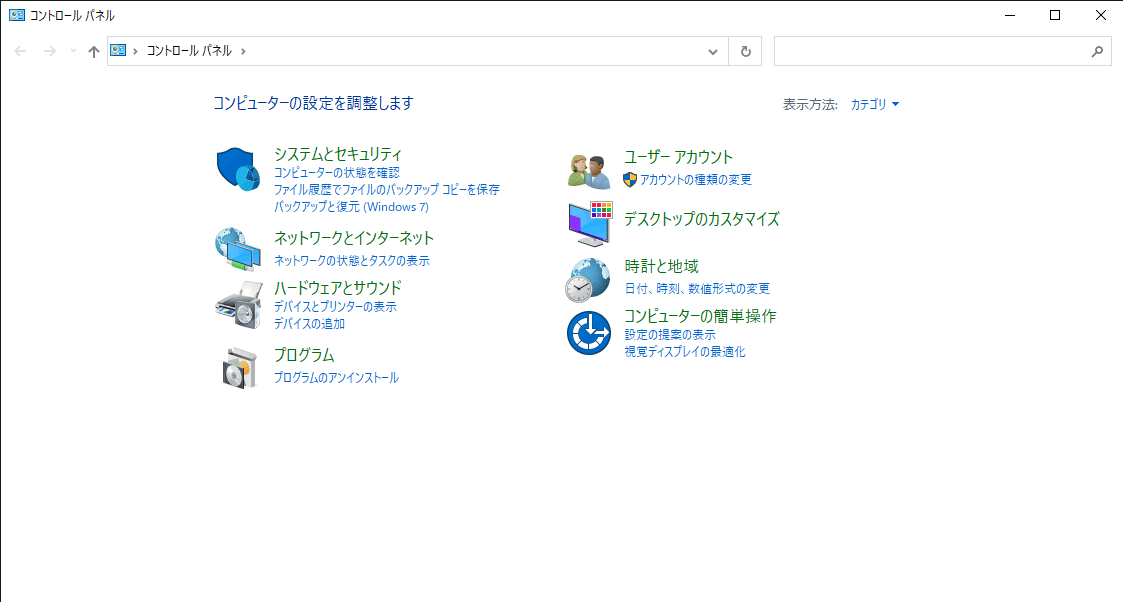Click the Network and Internet globe icon
Image resolution: width=1123 pixels, height=602 pixels.
pyautogui.click(x=238, y=249)
